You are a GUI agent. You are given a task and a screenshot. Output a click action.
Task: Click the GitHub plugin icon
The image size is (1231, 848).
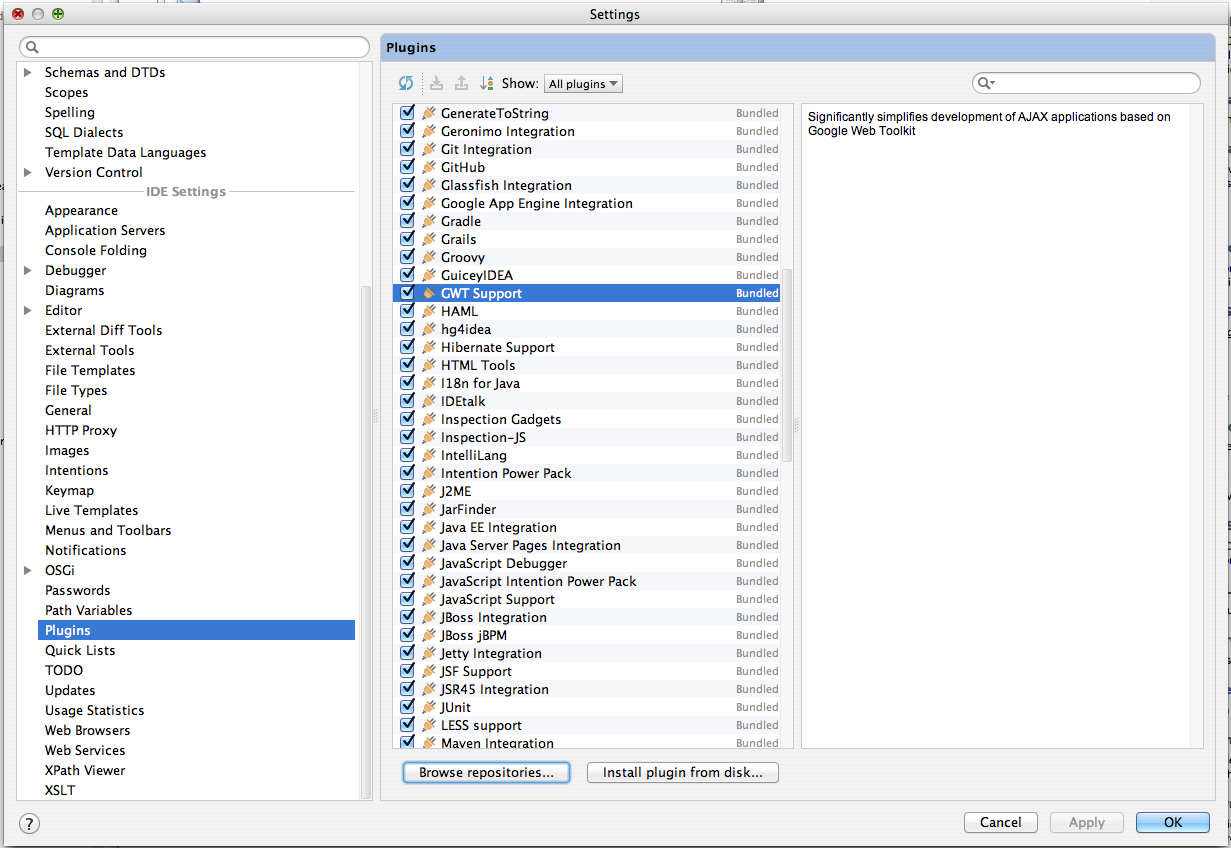pyautogui.click(x=429, y=167)
